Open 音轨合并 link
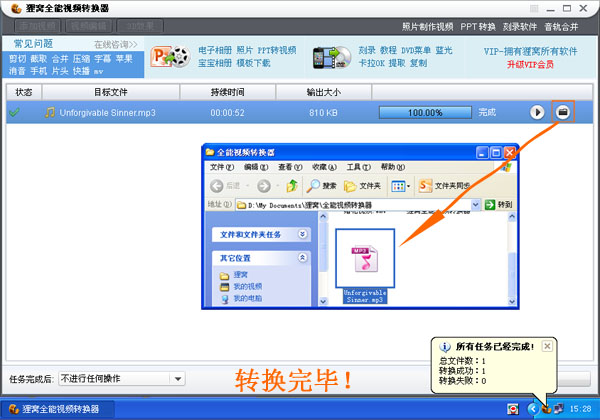Viewport: 600px width, 420px height. click(561, 27)
